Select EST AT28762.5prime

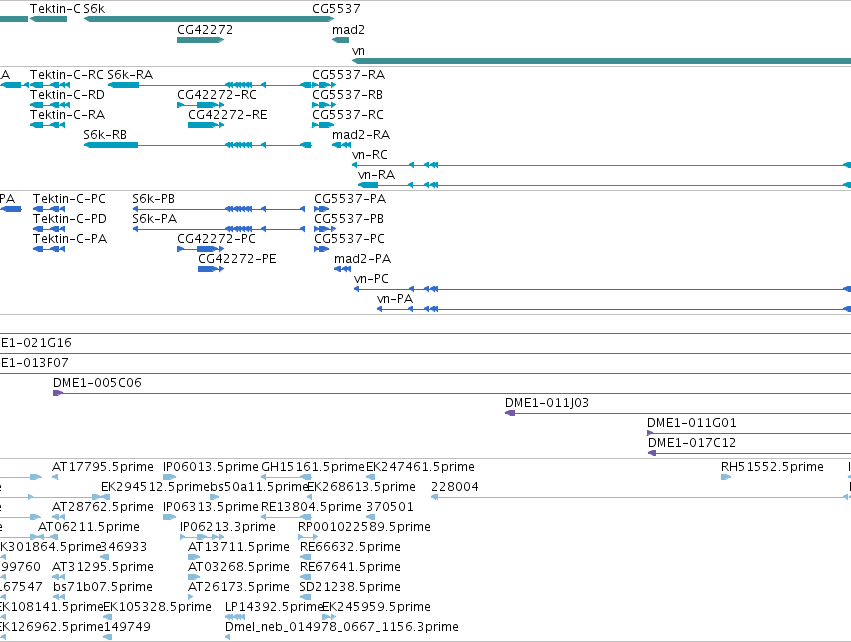pyautogui.click(x=58, y=518)
